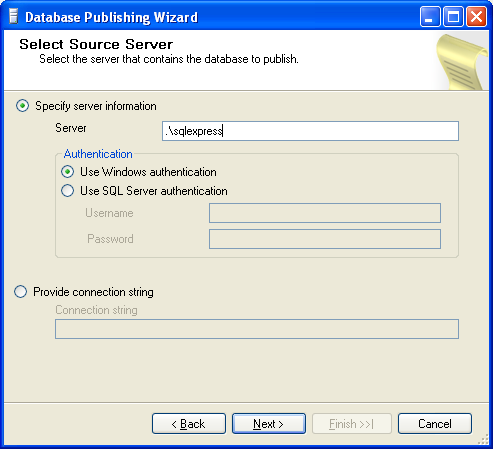Click the Username input box
The width and height of the screenshot is (494, 450).
pyautogui.click(x=325, y=213)
